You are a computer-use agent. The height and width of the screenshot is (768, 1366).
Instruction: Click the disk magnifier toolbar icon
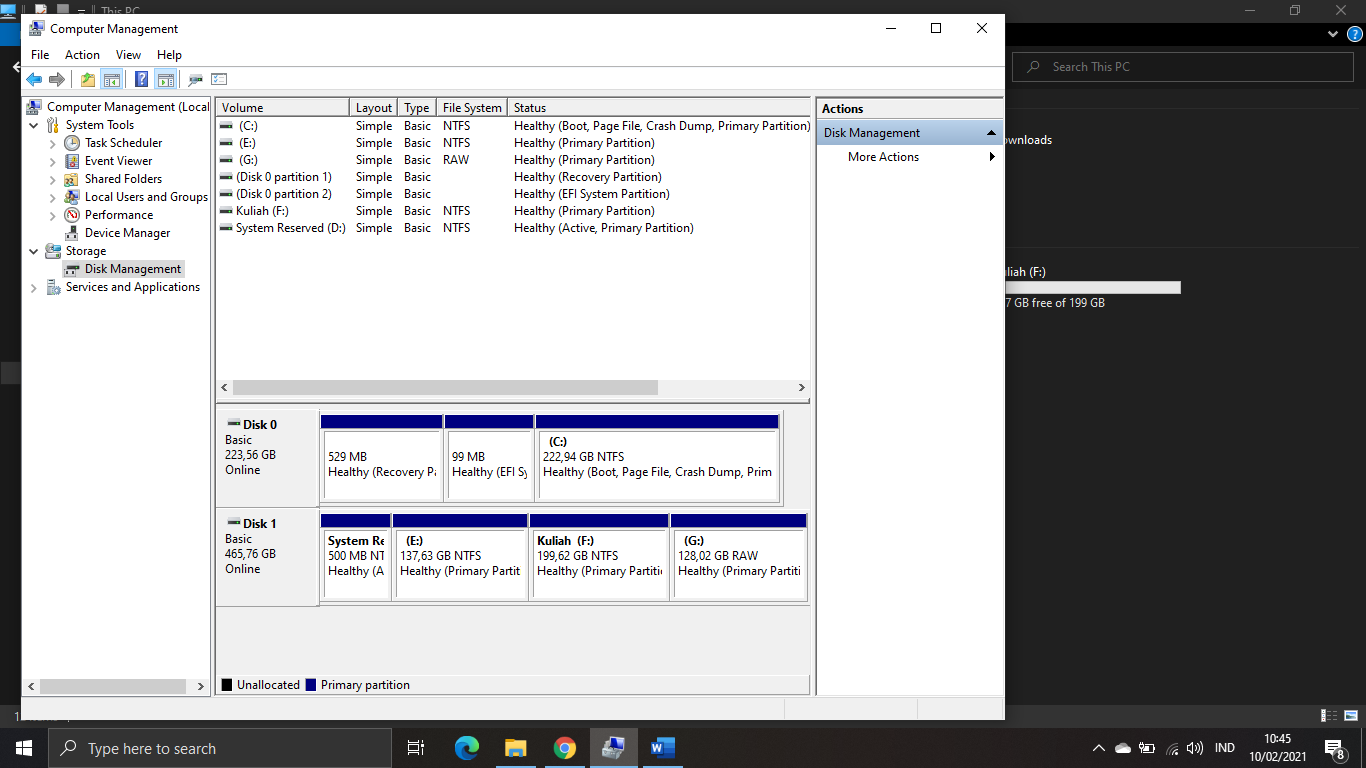coord(195,80)
